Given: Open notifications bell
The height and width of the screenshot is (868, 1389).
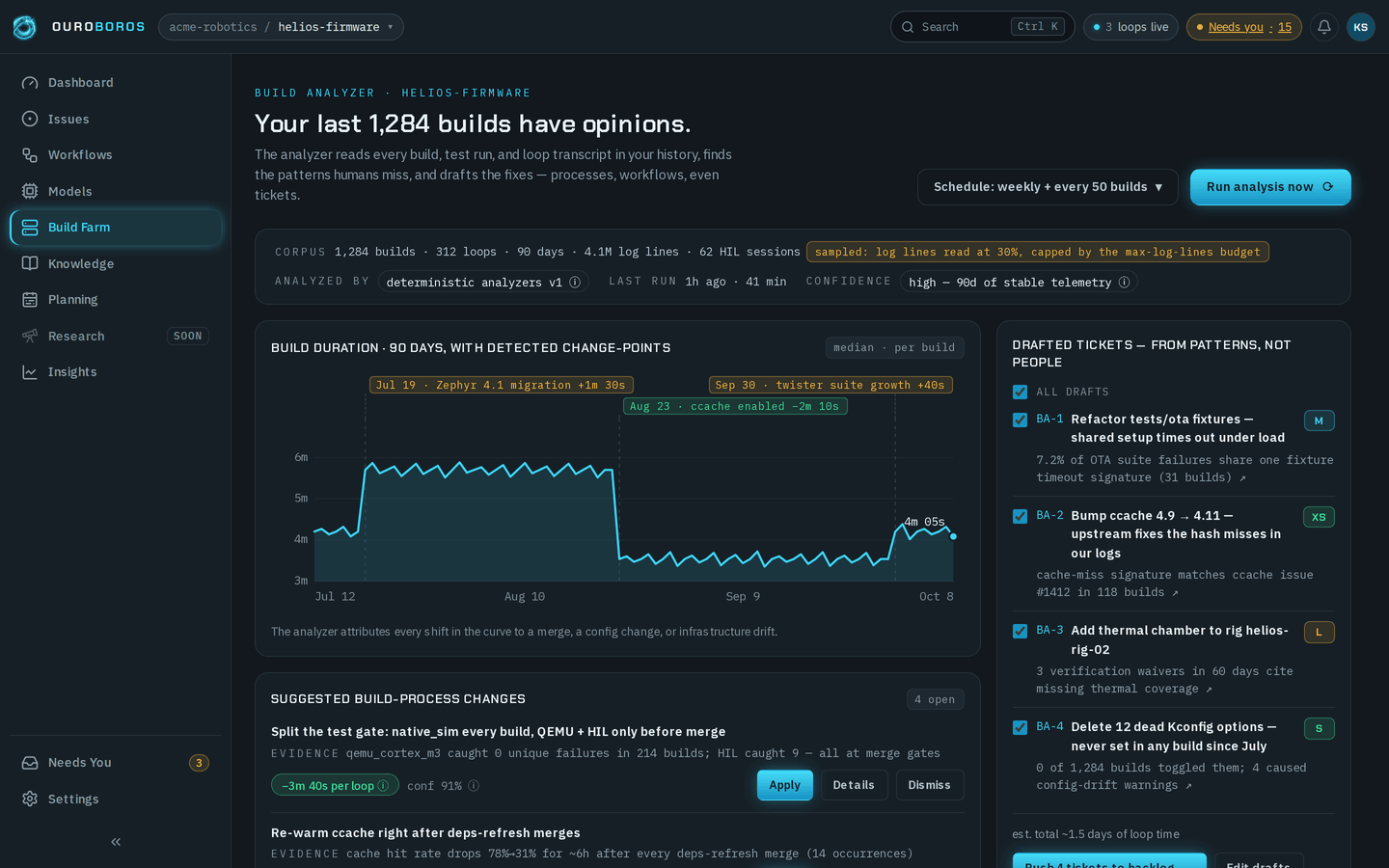Looking at the screenshot, I should pos(1324,27).
